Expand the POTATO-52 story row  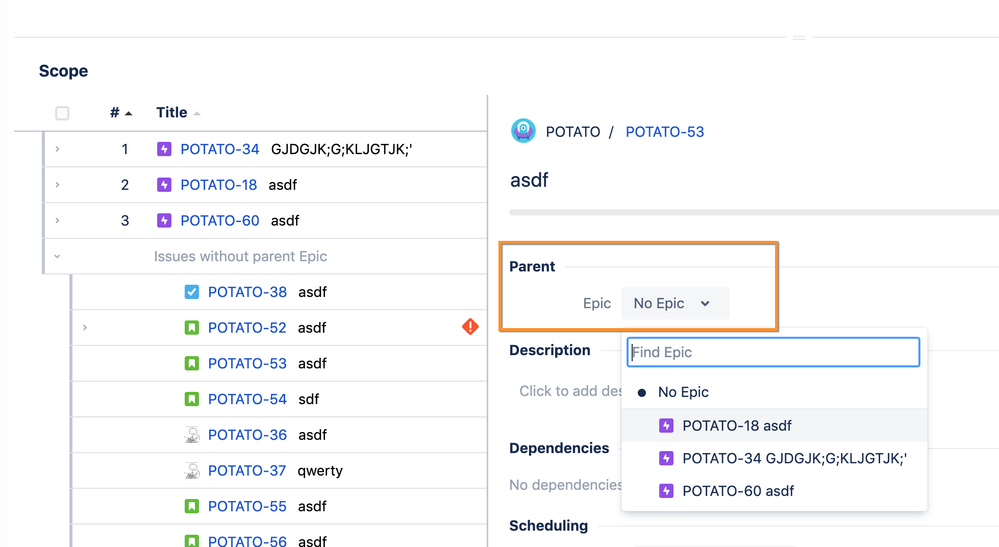pos(85,327)
